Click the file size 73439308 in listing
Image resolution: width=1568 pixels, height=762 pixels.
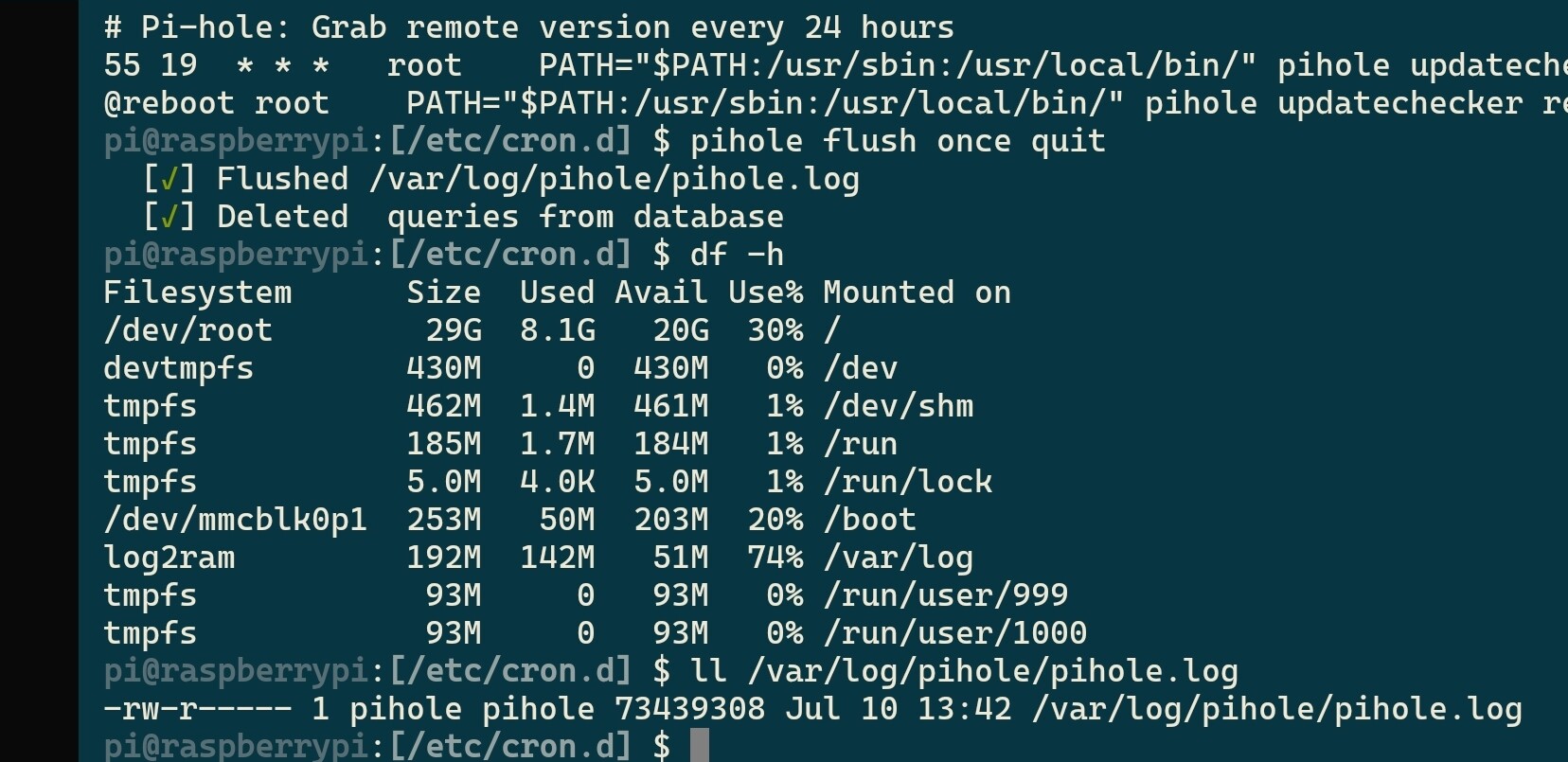point(689,709)
